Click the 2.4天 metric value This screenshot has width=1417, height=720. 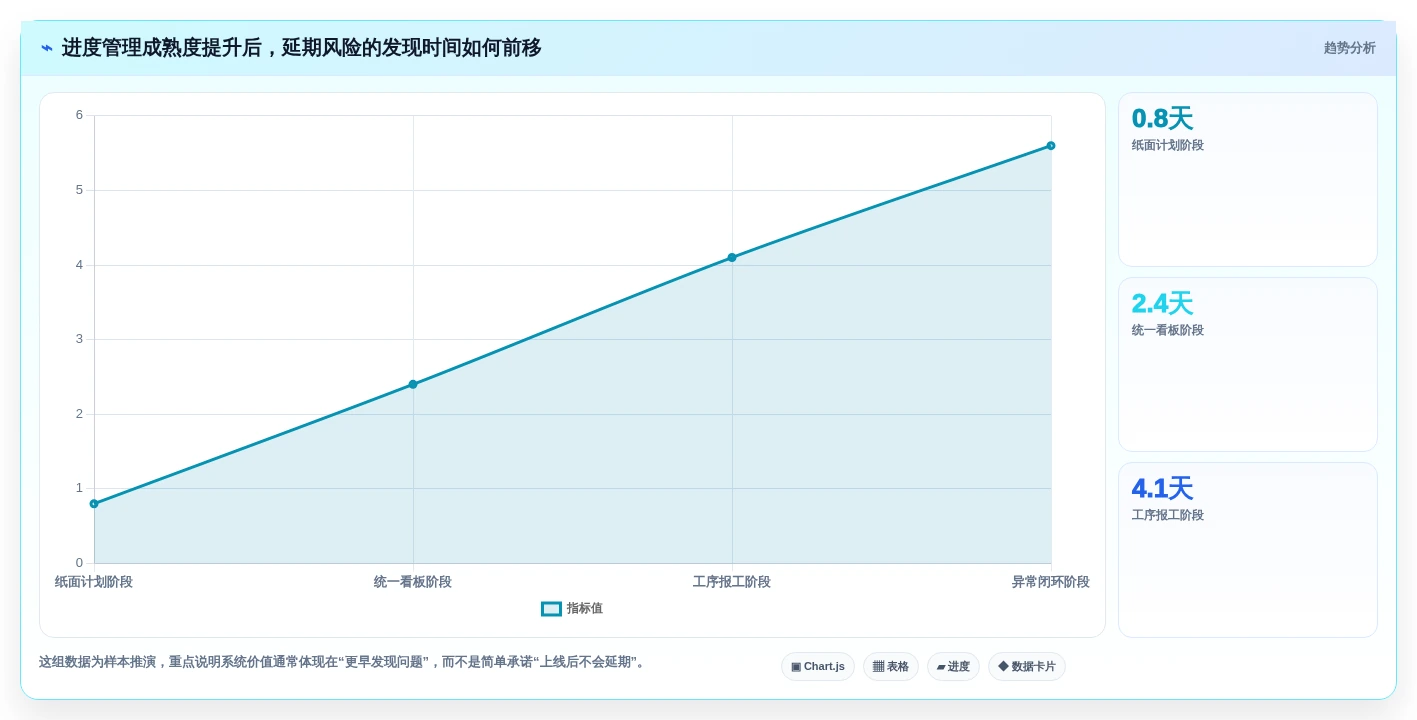pyautogui.click(x=1162, y=304)
